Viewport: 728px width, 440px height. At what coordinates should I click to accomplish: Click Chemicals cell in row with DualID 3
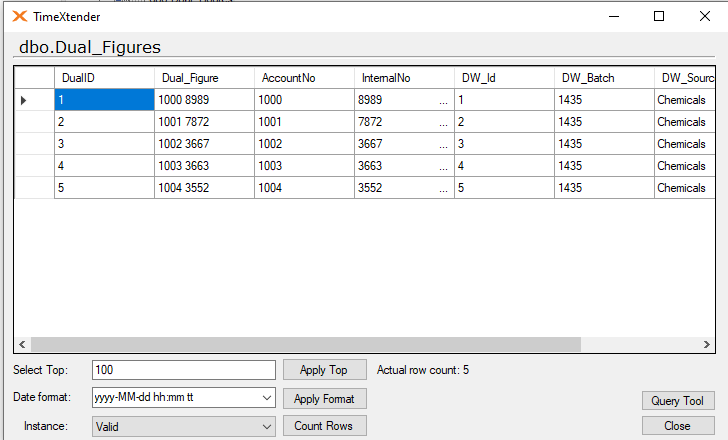click(685, 144)
